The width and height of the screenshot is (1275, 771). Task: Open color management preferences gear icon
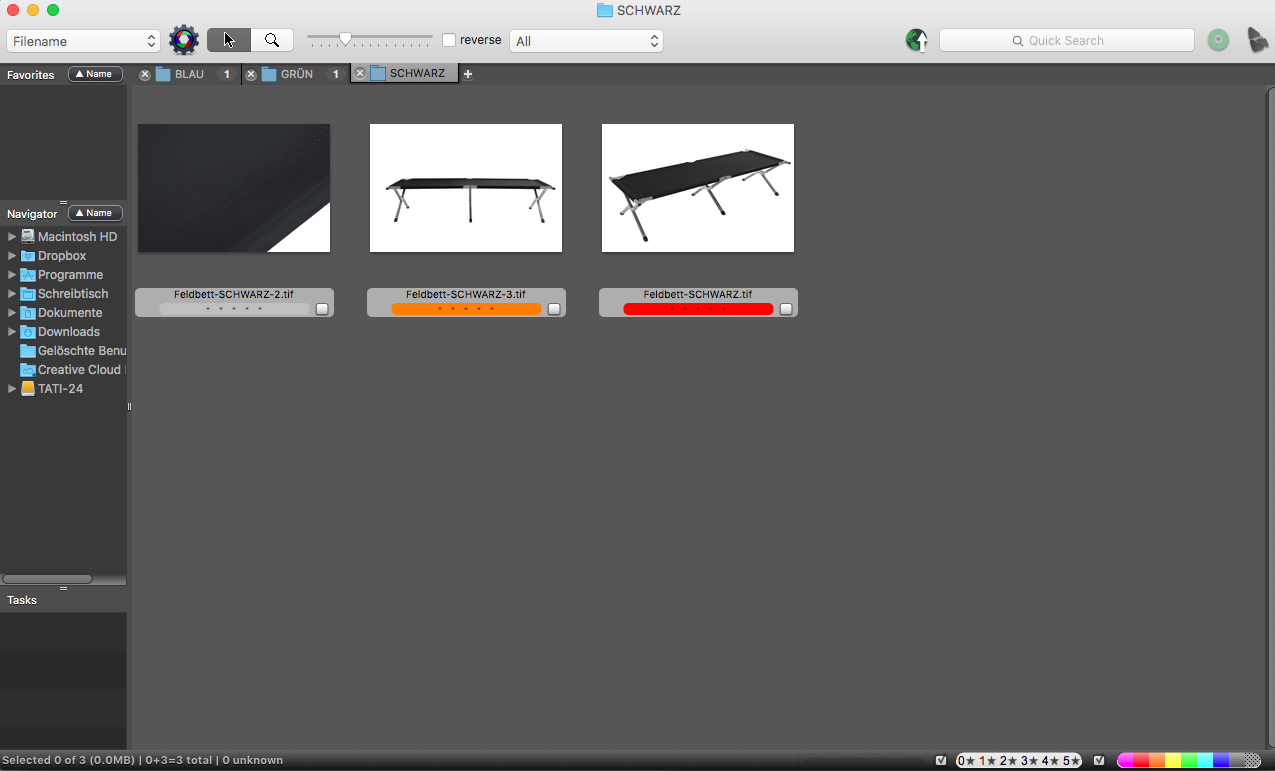[184, 40]
